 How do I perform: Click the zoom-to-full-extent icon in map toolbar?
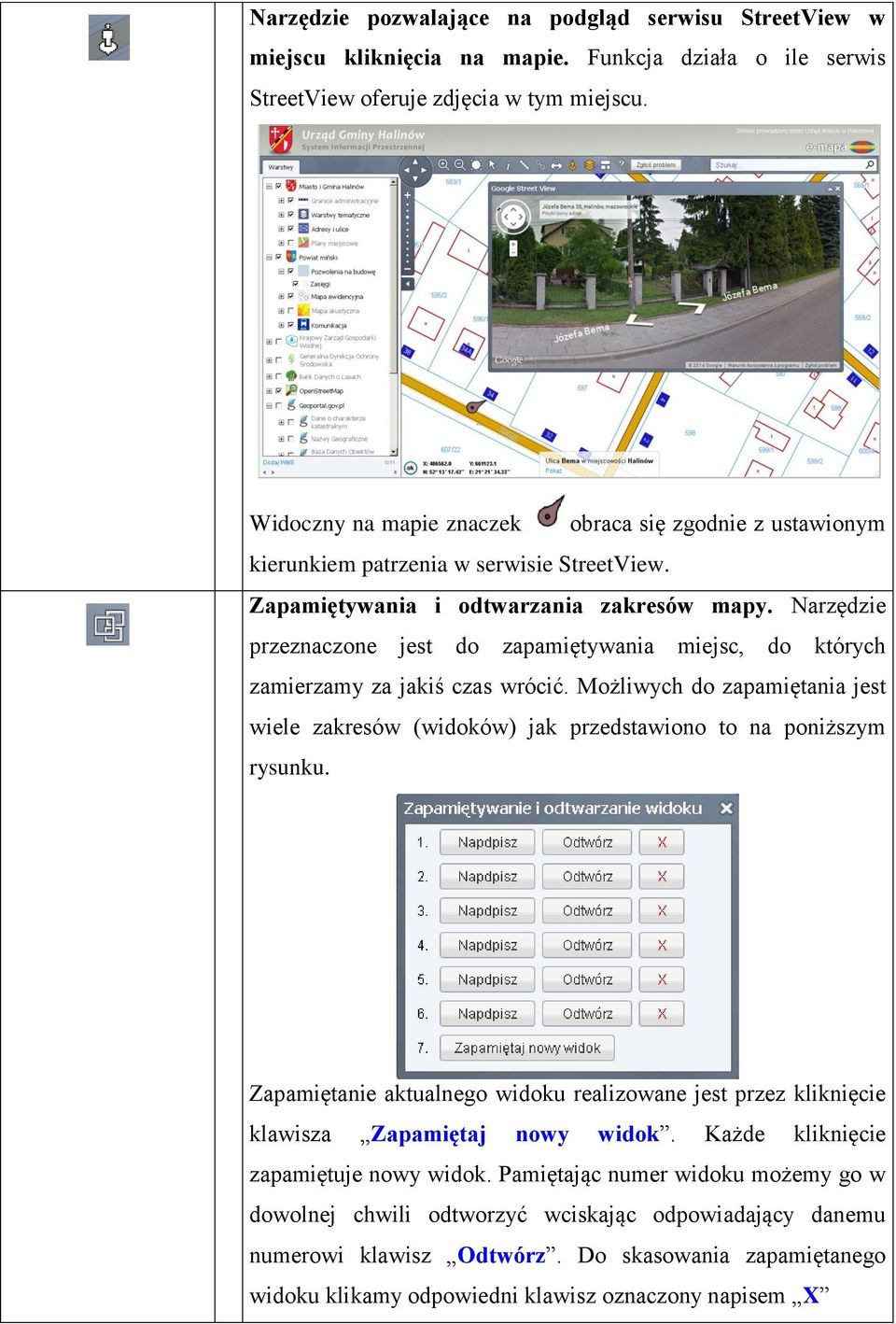click(x=476, y=164)
